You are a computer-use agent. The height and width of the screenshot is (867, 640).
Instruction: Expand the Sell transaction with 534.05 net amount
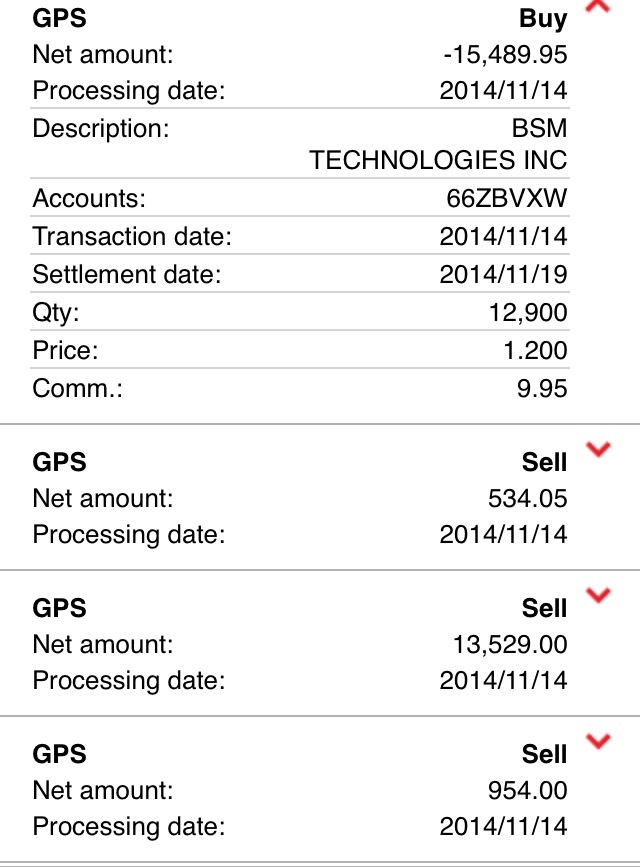pos(598,450)
